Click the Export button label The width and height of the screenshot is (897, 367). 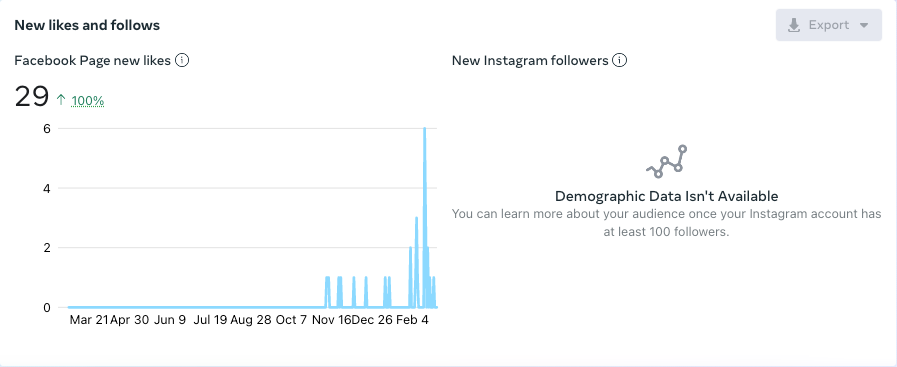pyautogui.click(x=828, y=25)
